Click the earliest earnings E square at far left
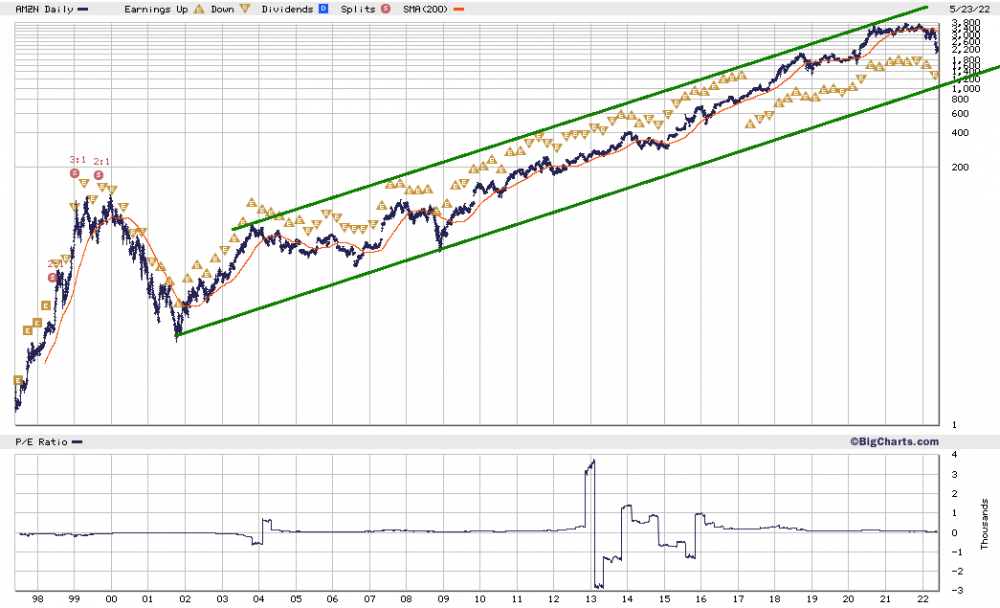1000x608 pixels. click(x=18, y=380)
